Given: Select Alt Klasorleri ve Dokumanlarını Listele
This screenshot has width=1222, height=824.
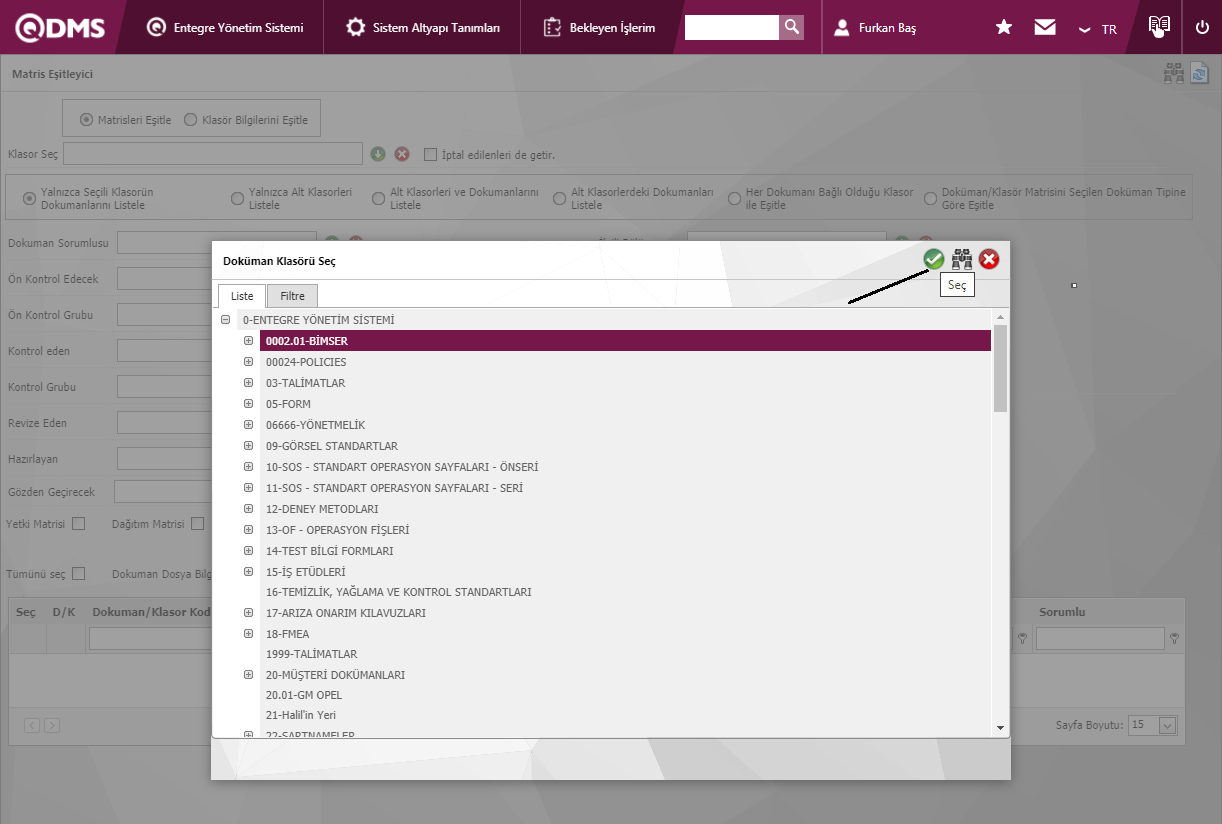Looking at the screenshot, I should [x=378, y=198].
